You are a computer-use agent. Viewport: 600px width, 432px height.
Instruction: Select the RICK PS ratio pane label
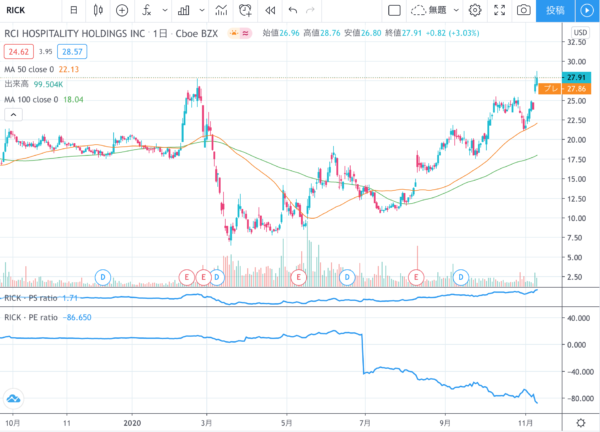click(x=31, y=298)
